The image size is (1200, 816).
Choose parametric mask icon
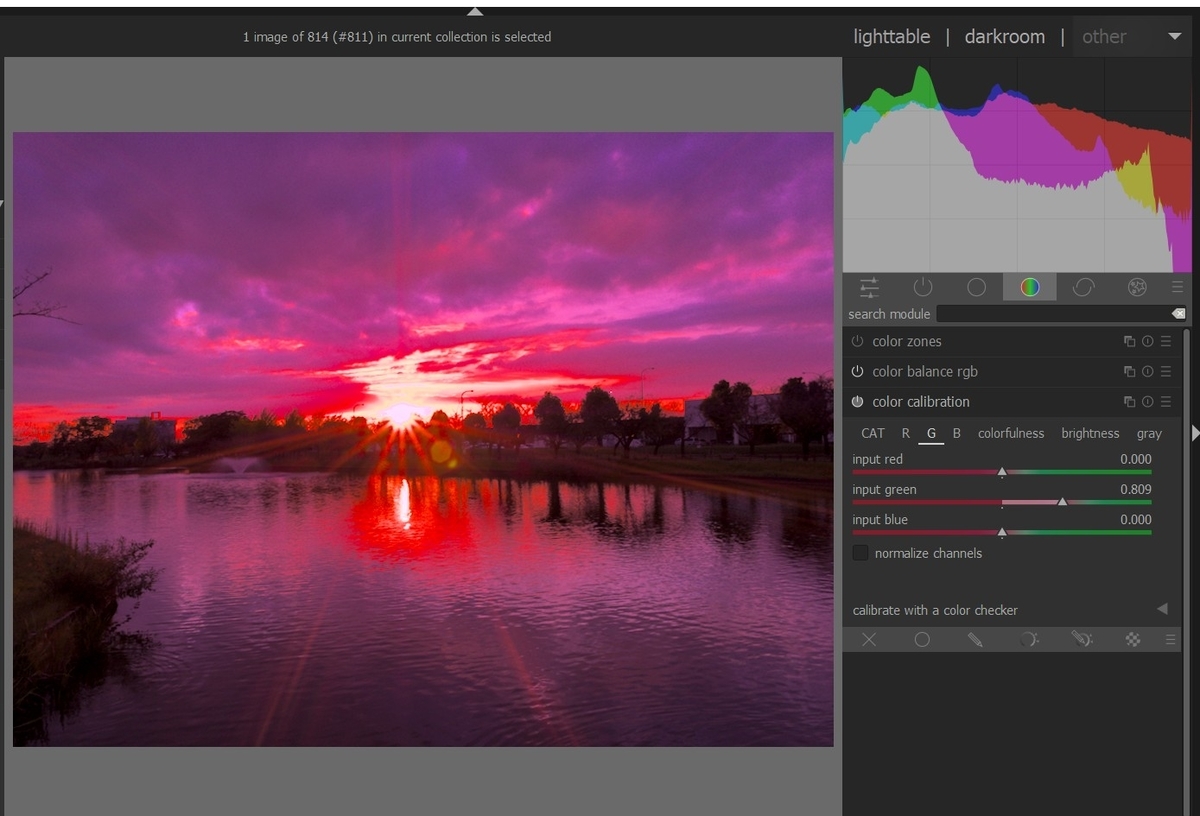pos(1029,639)
